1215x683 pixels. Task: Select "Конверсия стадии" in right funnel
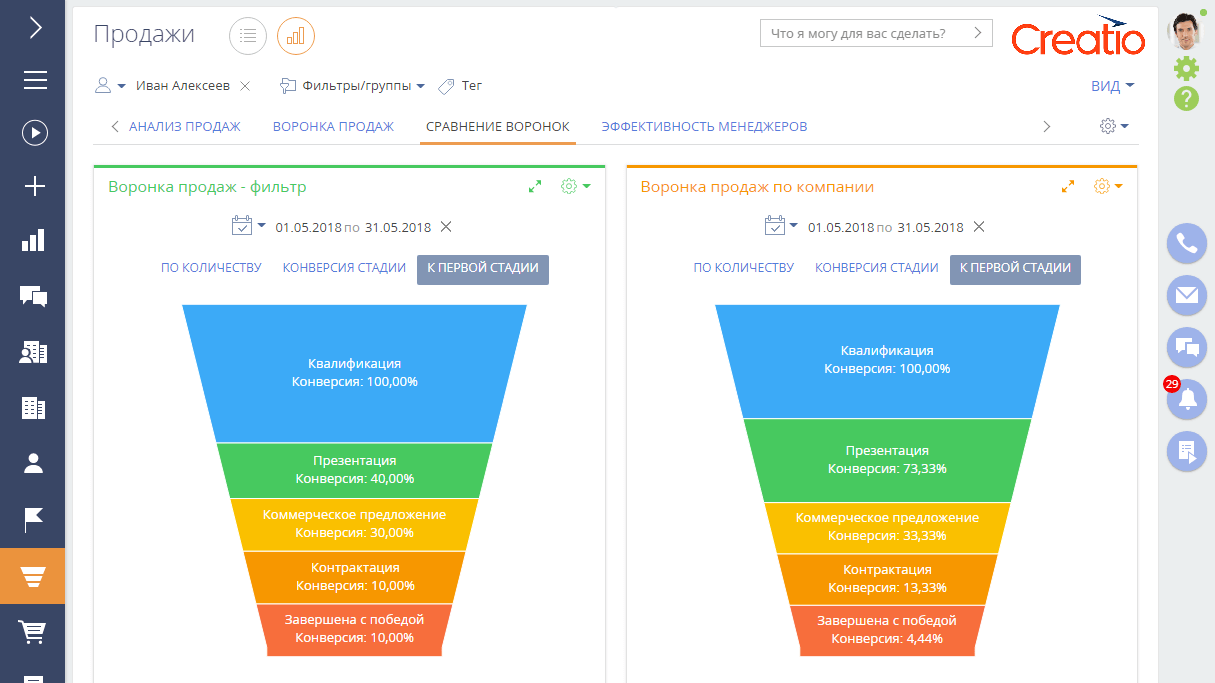pyautogui.click(x=877, y=268)
